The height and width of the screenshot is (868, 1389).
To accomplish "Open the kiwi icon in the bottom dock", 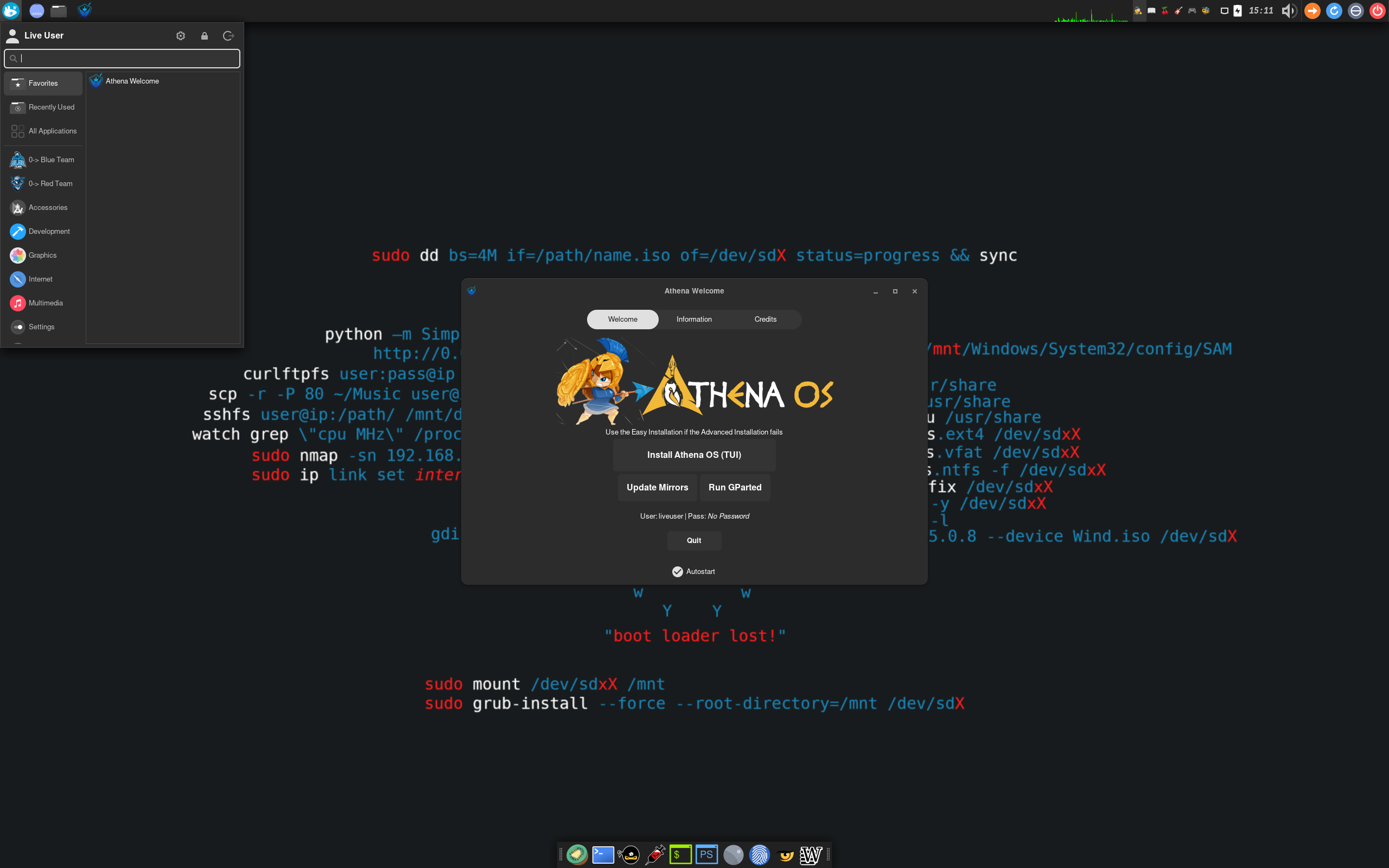I will (577, 854).
